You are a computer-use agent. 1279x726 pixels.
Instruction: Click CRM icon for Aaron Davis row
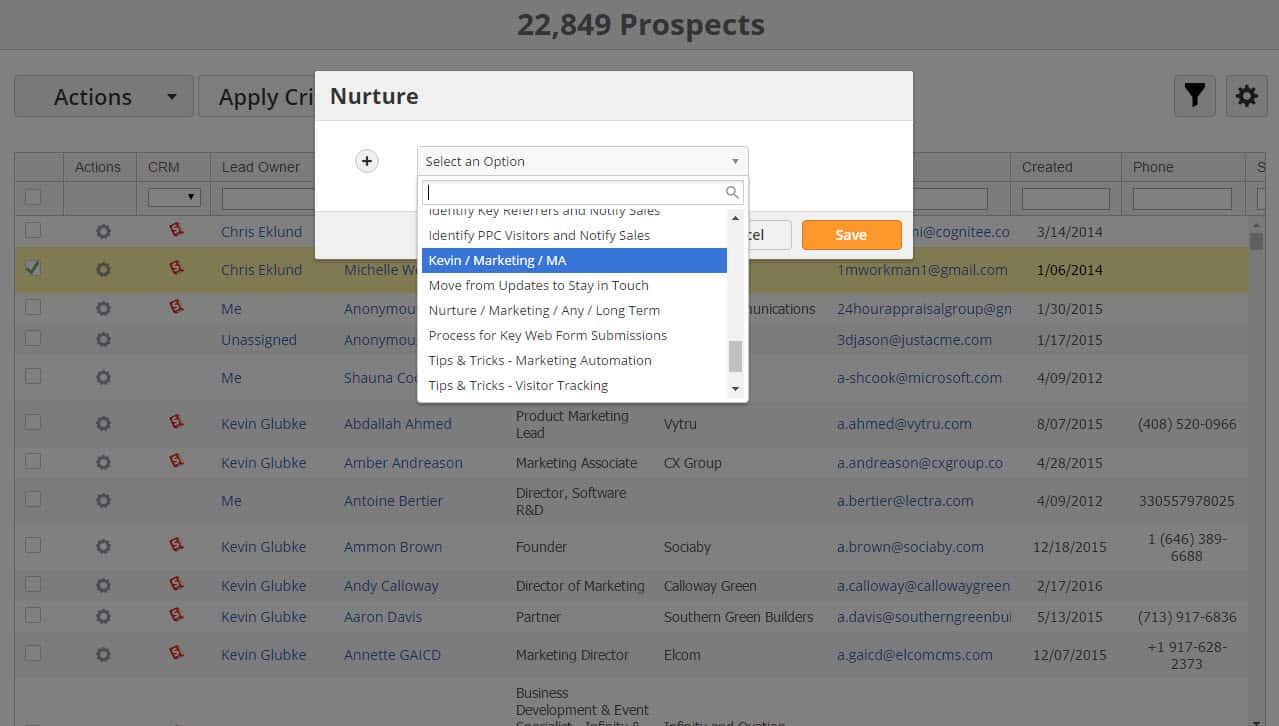176,615
